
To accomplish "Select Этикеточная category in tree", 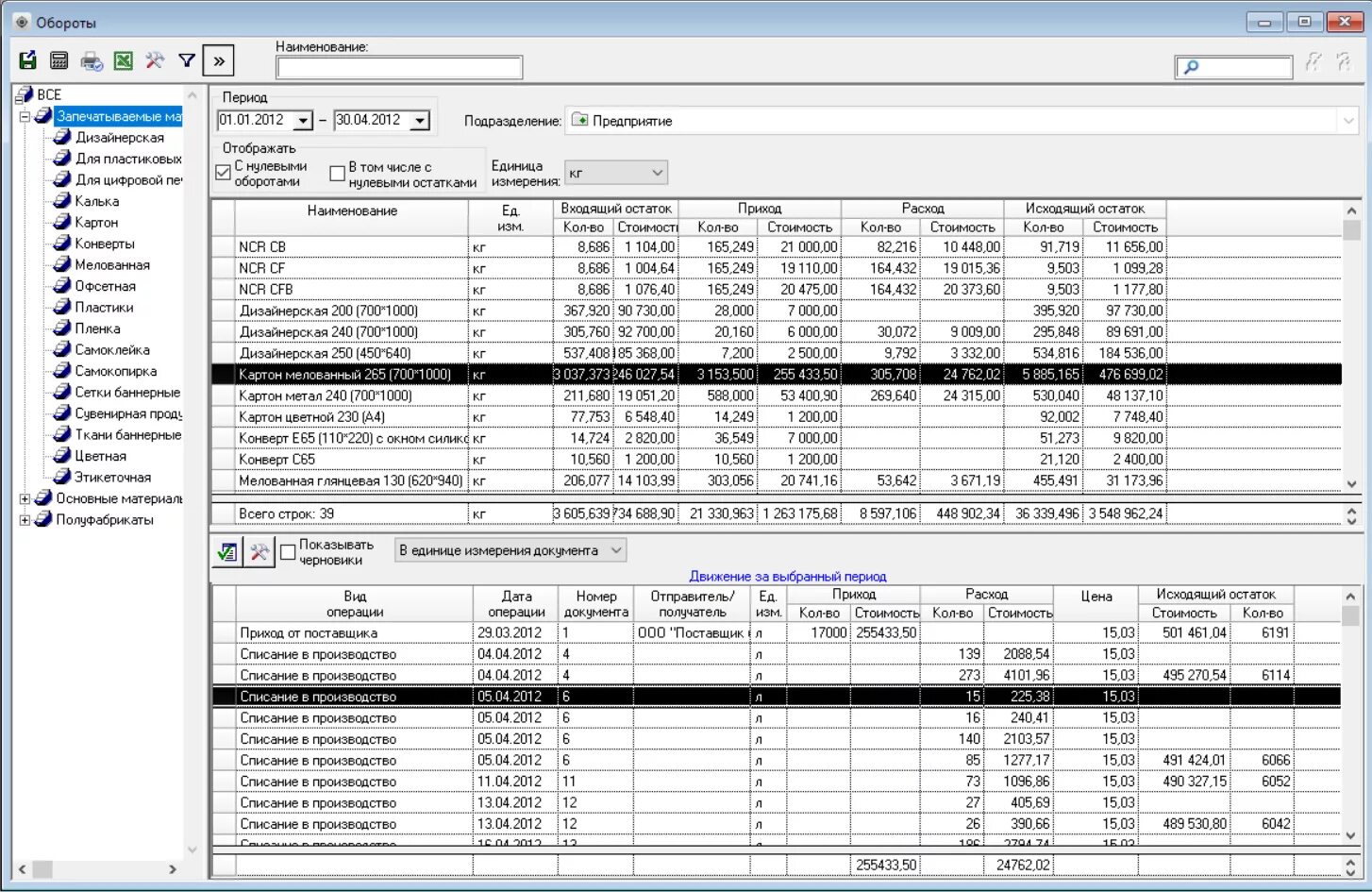I will (x=112, y=477).
